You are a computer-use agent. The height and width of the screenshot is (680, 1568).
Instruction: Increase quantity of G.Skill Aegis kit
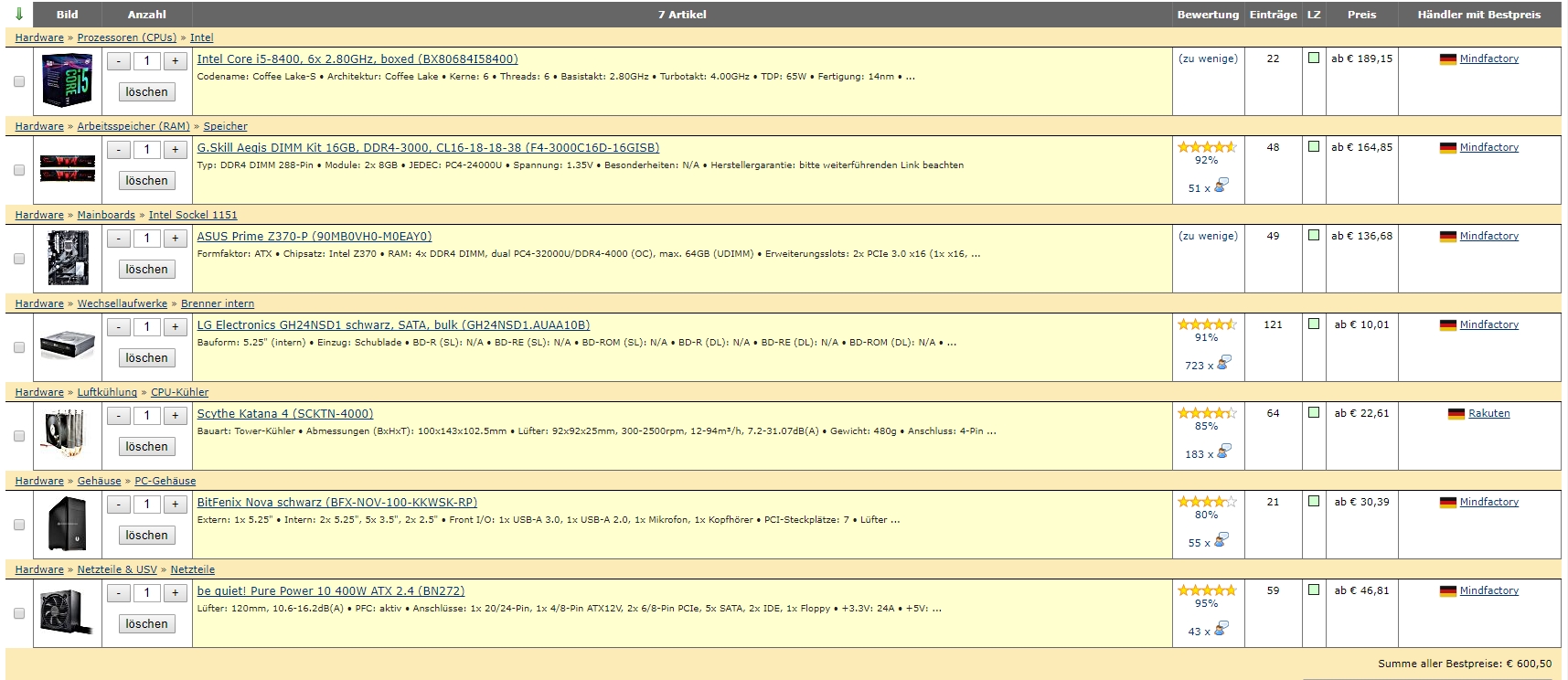click(175, 150)
